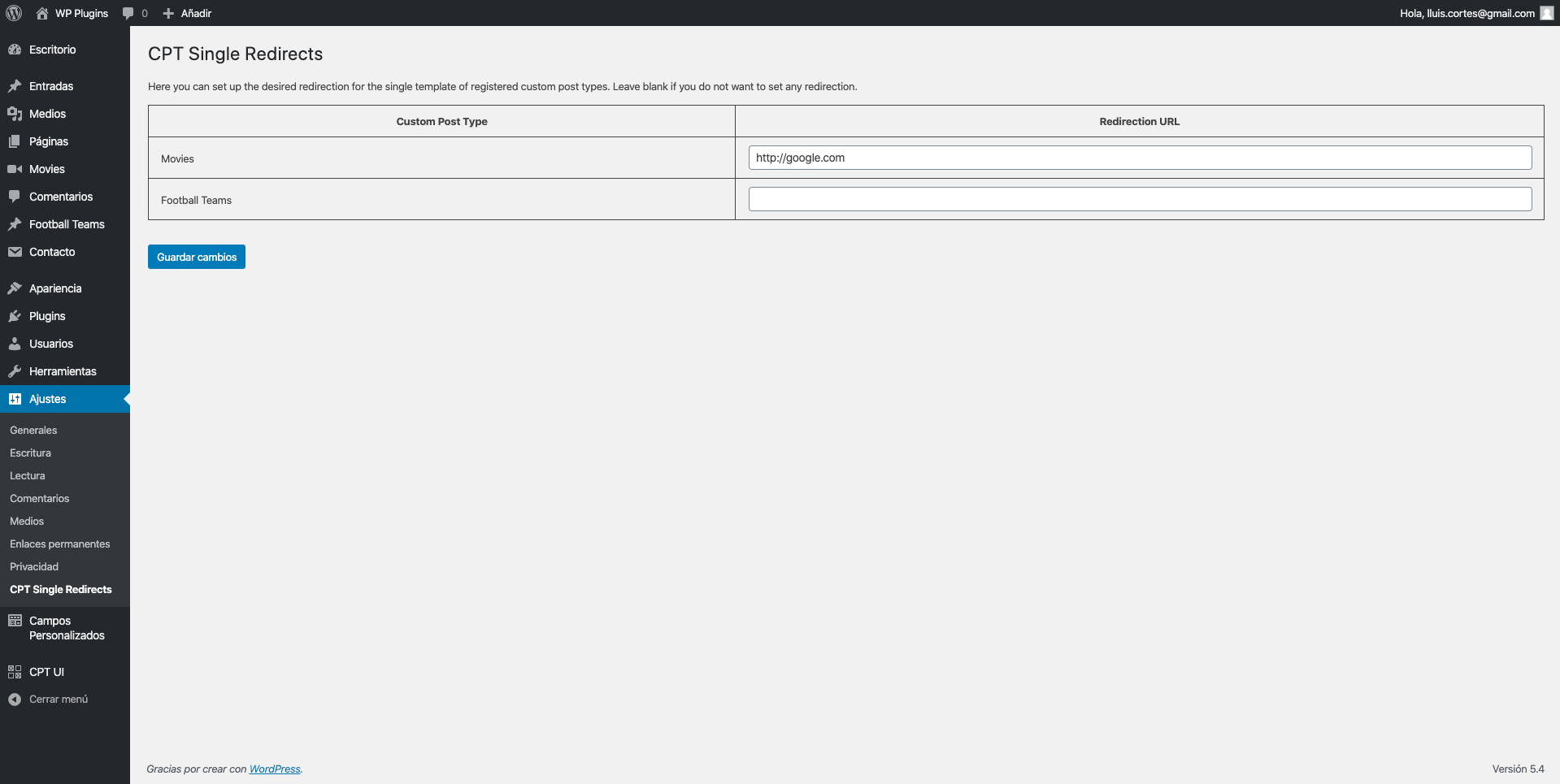This screenshot has height=784, width=1560.
Task: Click the Escritorio dashboard icon
Action: (15, 50)
